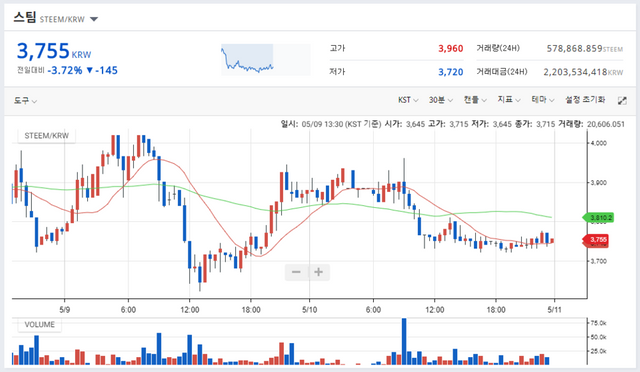
Task: Click the 3,700 price axis label
Action: tap(599, 261)
